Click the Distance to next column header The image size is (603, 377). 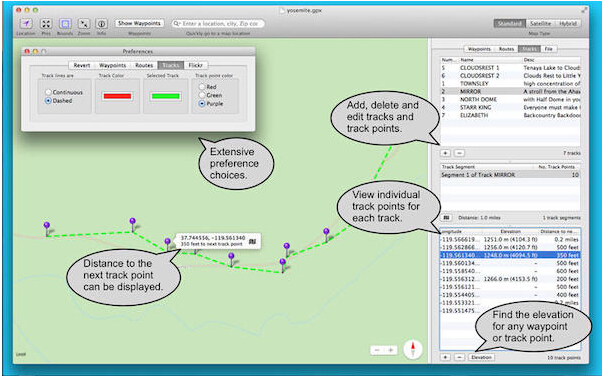click(560, 232)
